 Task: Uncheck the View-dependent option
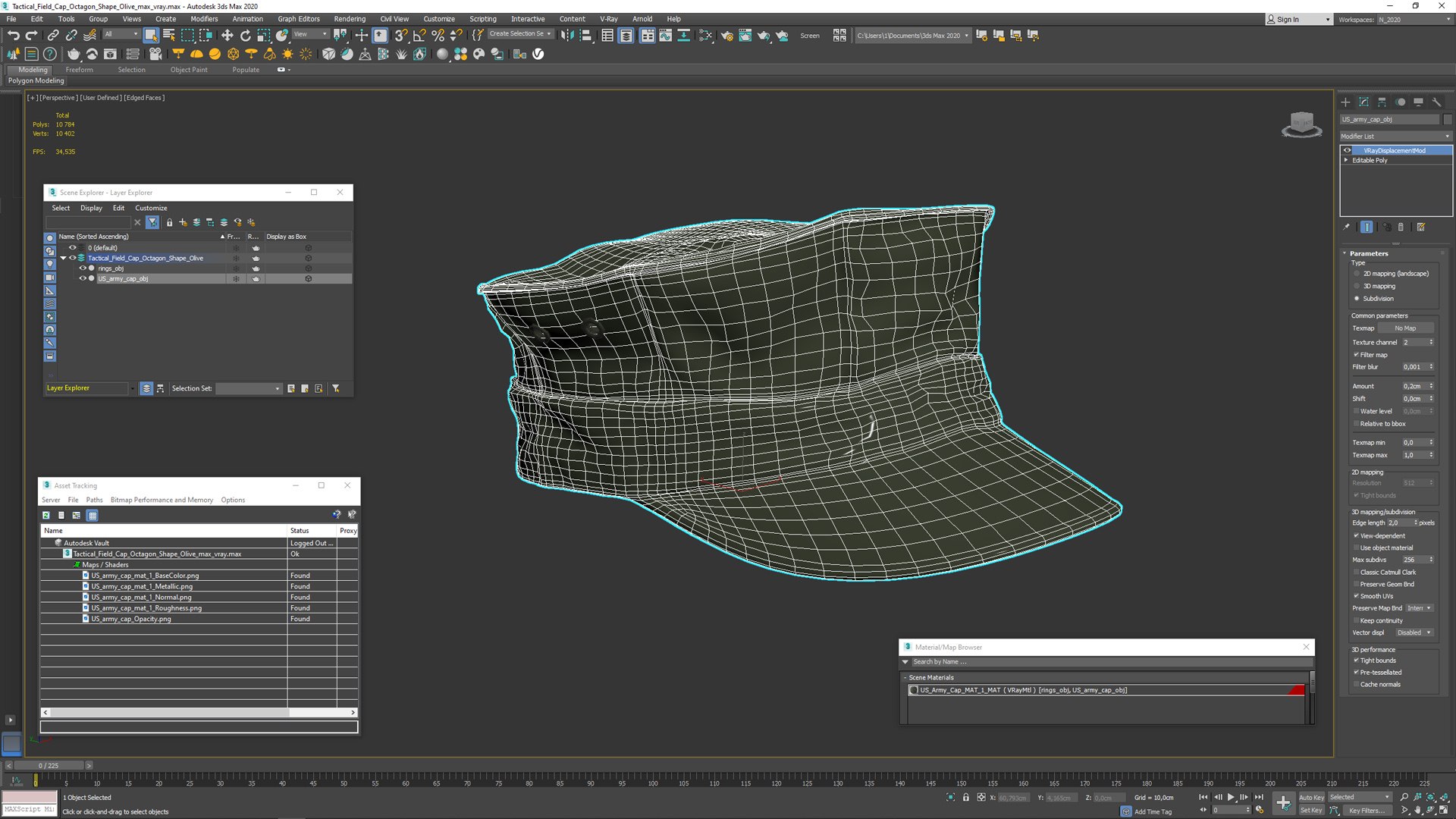(x=1357, y=535)
